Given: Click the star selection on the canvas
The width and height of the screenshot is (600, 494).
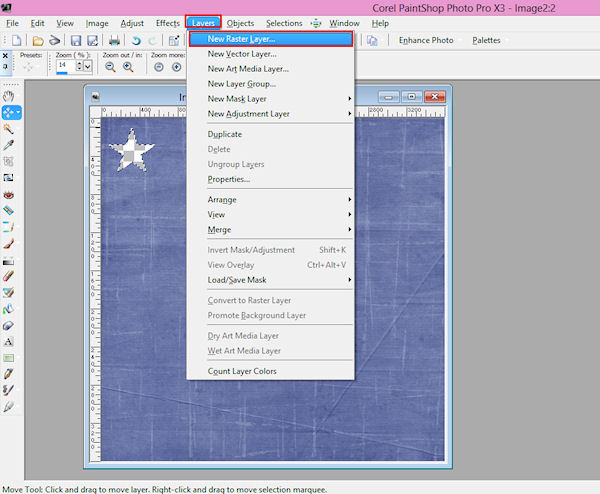Looking at the screenshot, I should [132, 150].
